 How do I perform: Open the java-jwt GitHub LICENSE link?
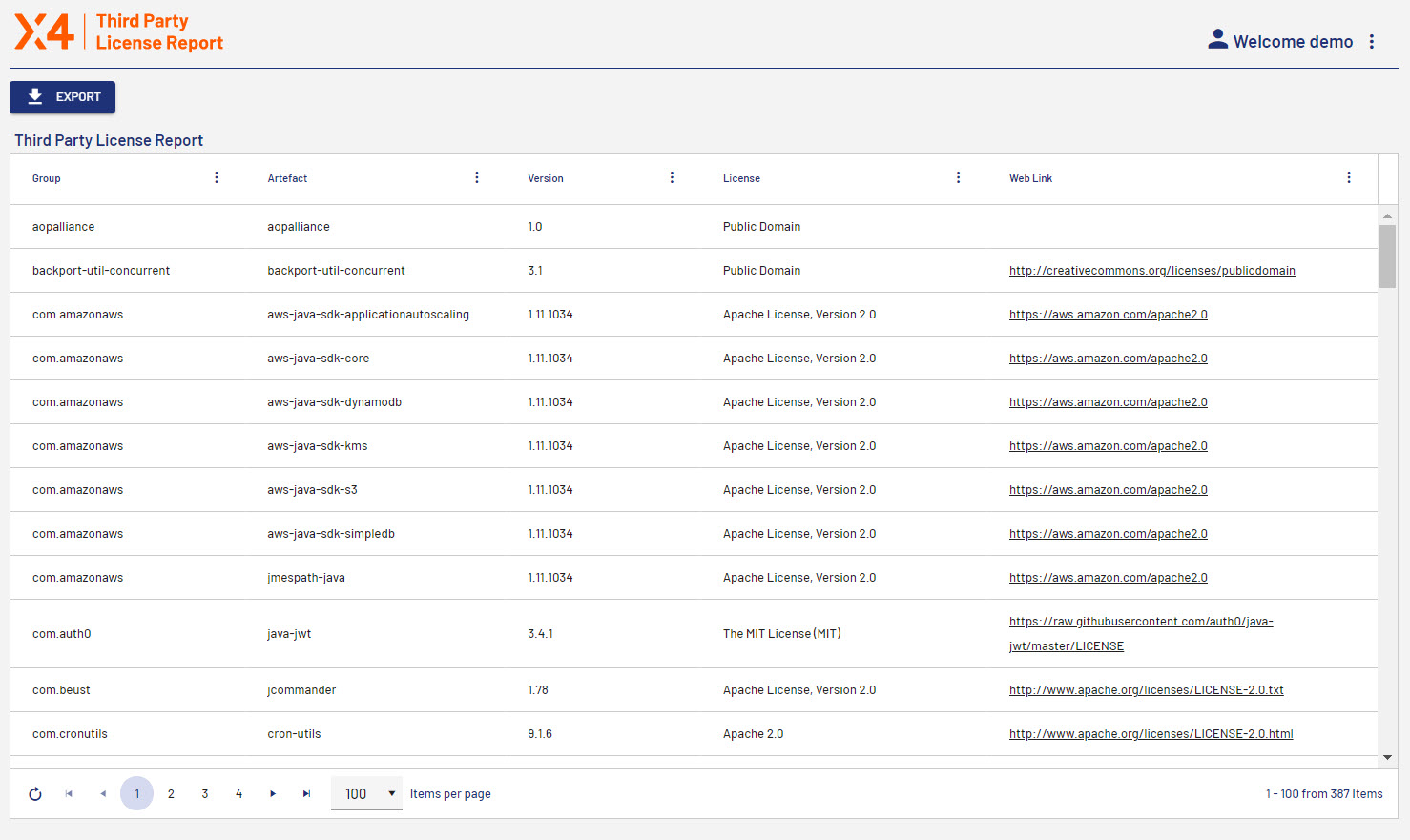pyautogui.click(x=1140, y=623)
